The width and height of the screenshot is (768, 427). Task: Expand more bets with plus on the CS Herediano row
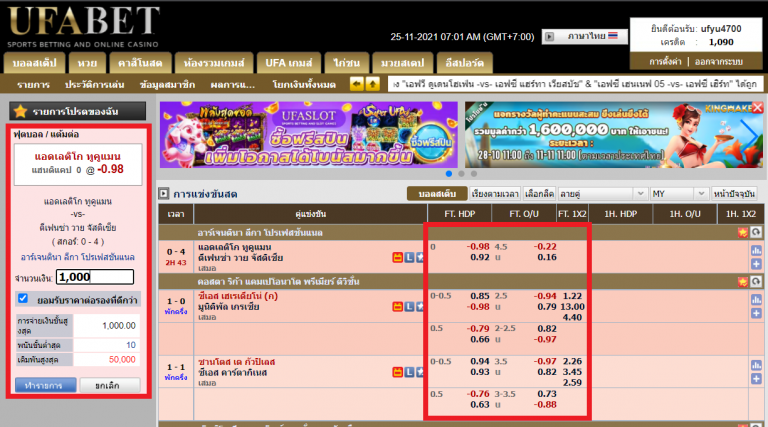click(x=756, y=313)
